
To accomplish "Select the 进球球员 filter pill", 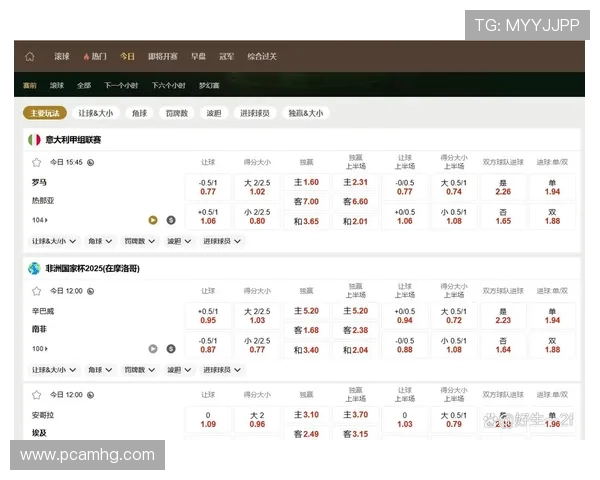I will click(x=255, y=113).
